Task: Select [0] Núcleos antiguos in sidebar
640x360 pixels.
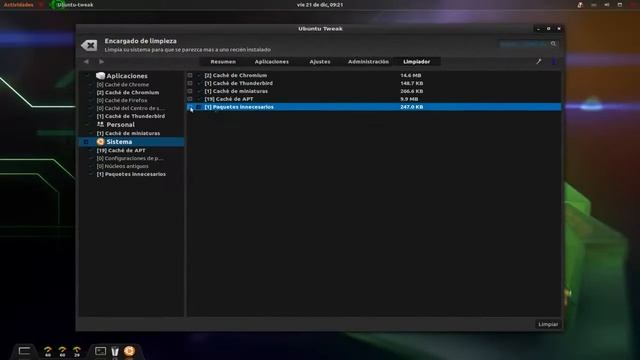Action: (x=122, y=167)
